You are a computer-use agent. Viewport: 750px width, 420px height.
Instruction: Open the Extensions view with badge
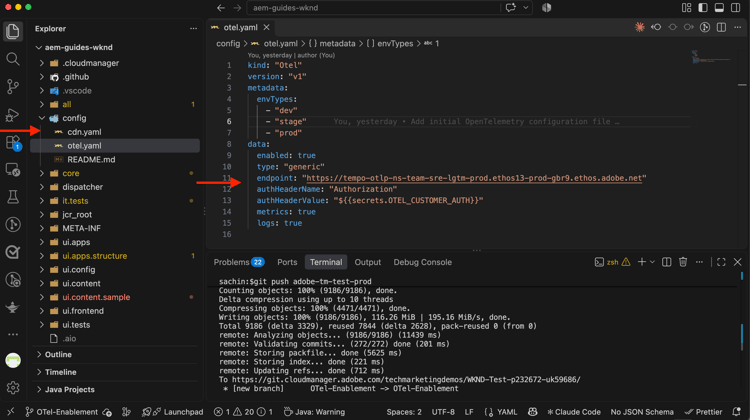tap(13, 143)
